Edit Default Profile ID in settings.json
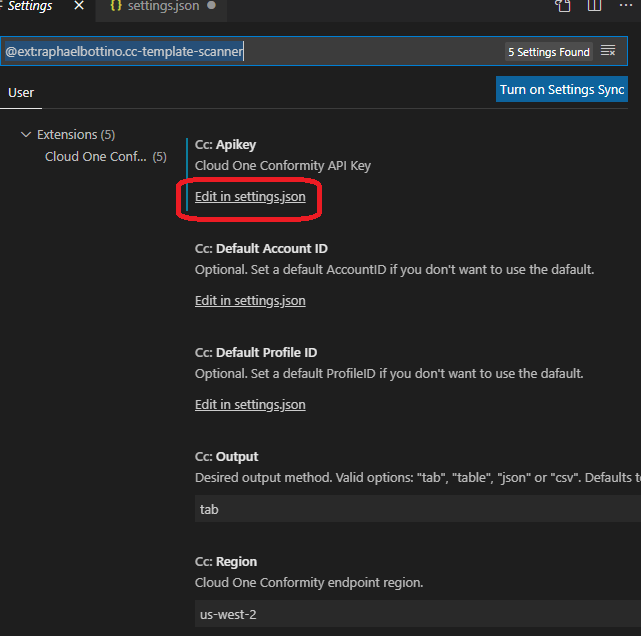 [250, 404]
